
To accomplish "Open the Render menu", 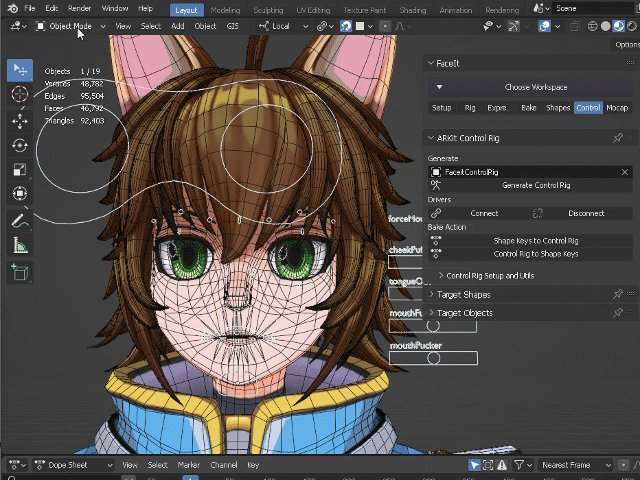I will [x=79, y=8].
